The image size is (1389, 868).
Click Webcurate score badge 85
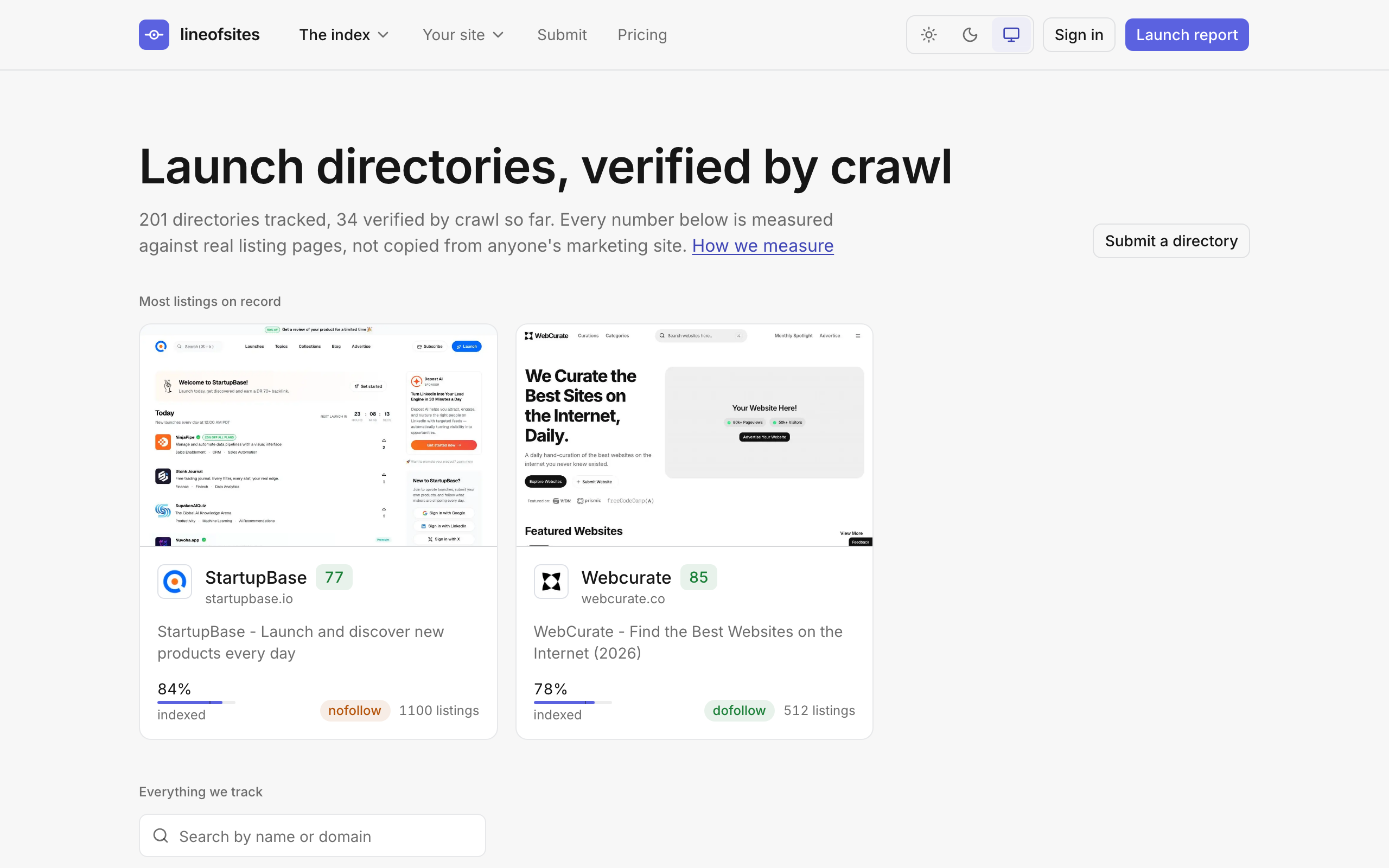[698, 577]
